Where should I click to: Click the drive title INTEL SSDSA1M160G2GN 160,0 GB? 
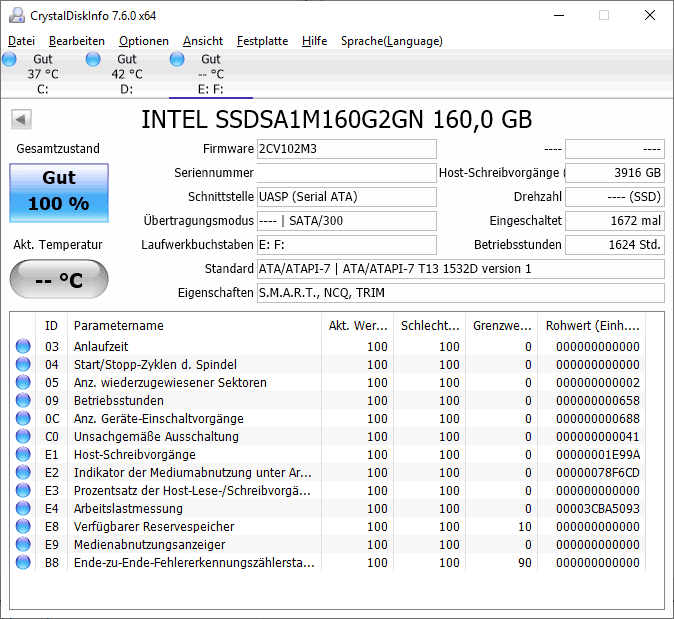337,120
